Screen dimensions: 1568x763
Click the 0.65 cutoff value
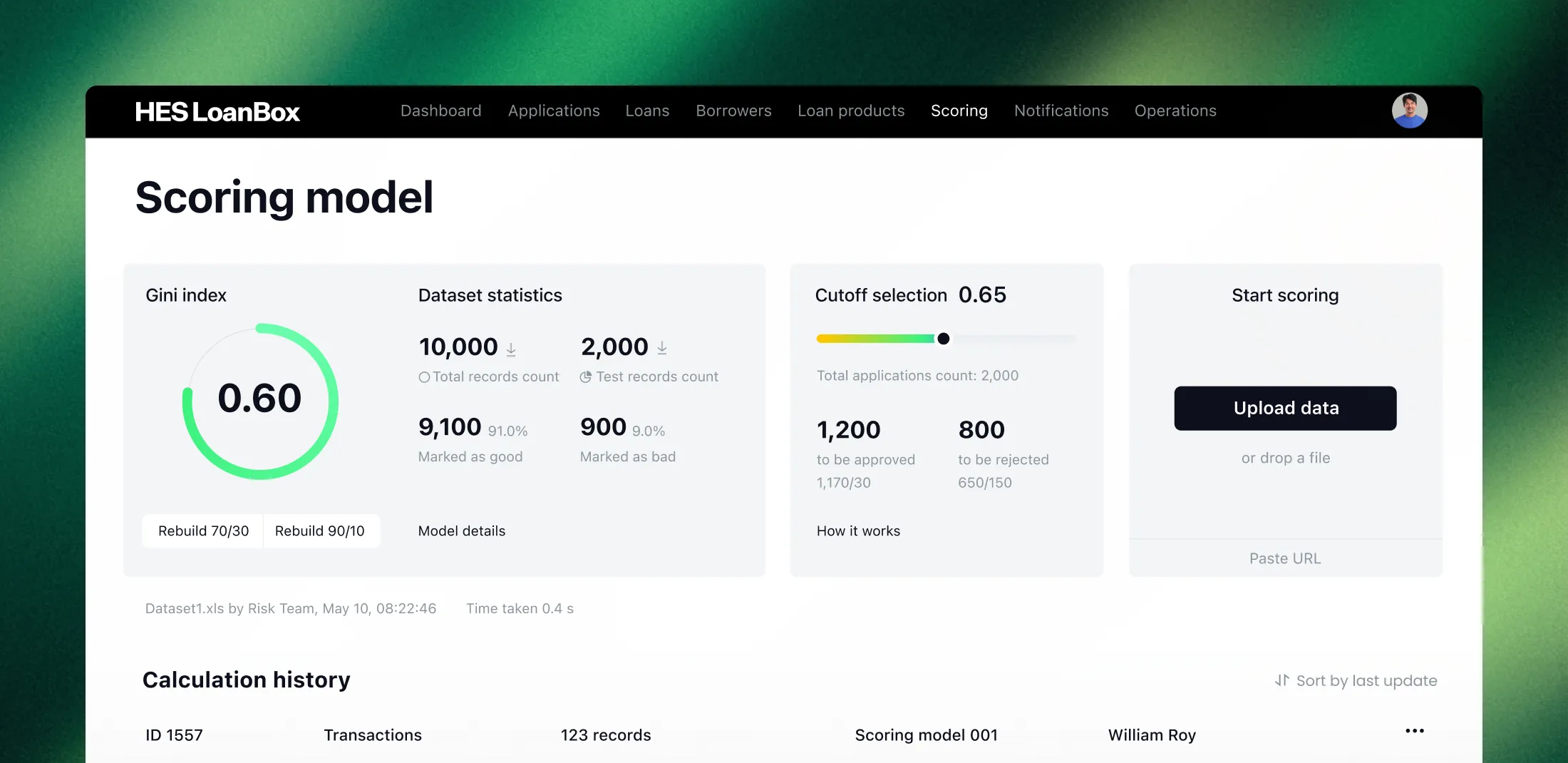click(982, 295)
